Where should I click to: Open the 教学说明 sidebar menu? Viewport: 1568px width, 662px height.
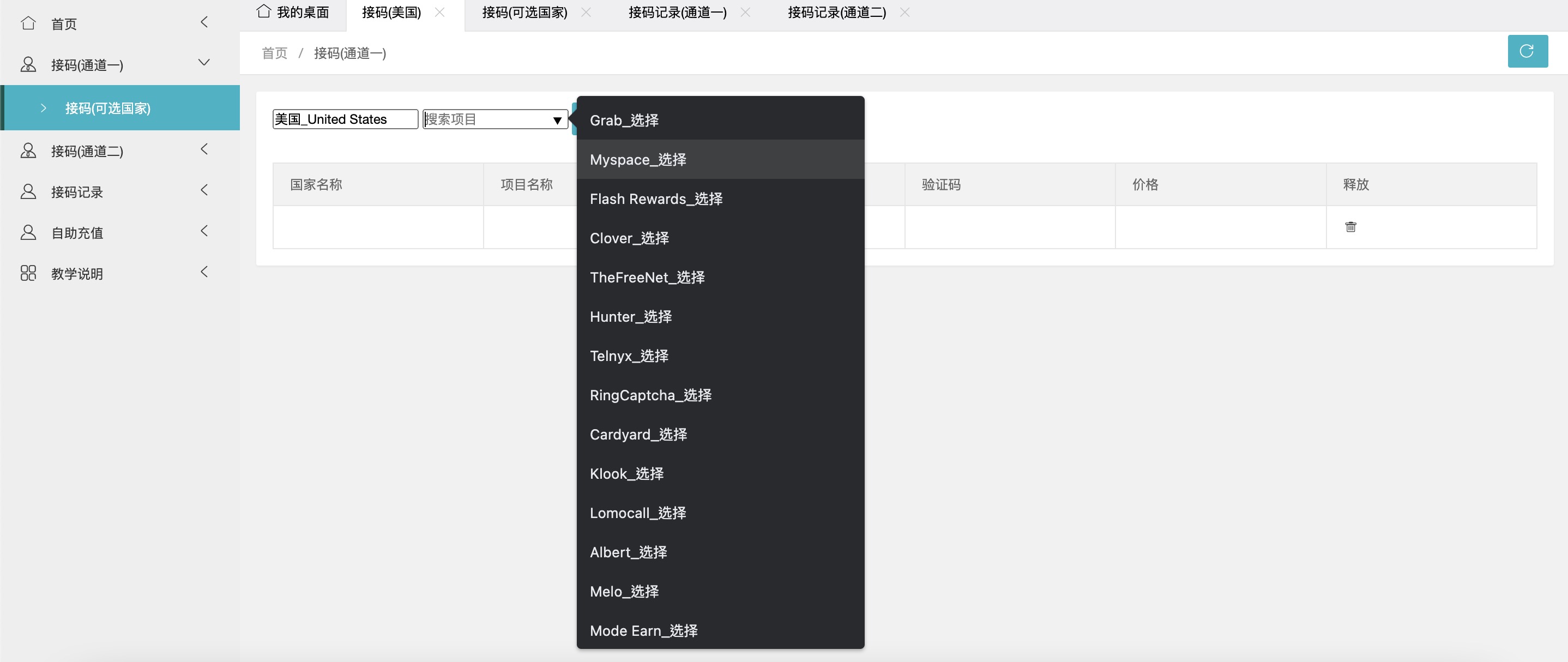pos(120,273)
